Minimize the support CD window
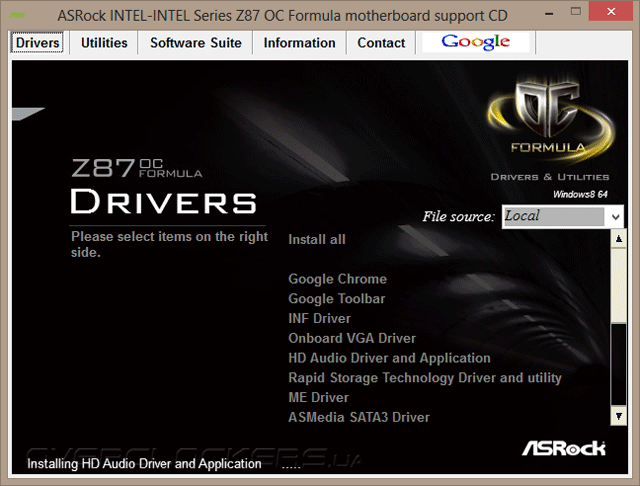Viewport: 640px width, 486px height. click(x=549, y=13)
